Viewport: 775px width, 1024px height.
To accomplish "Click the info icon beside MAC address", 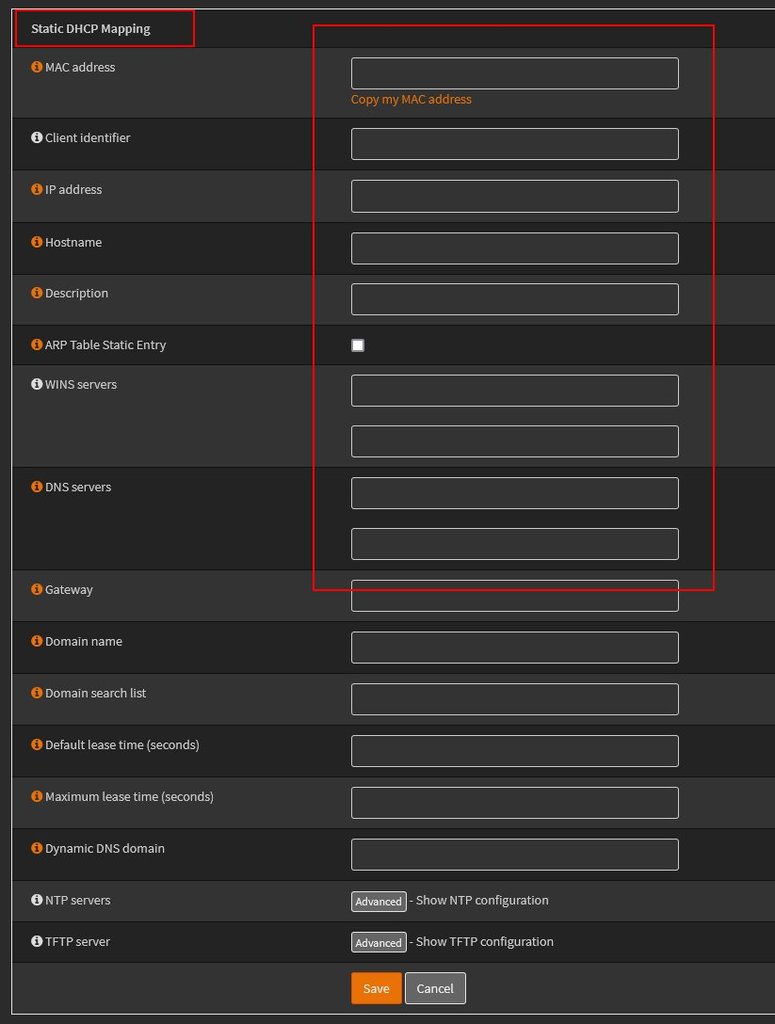I will (37, 67).
